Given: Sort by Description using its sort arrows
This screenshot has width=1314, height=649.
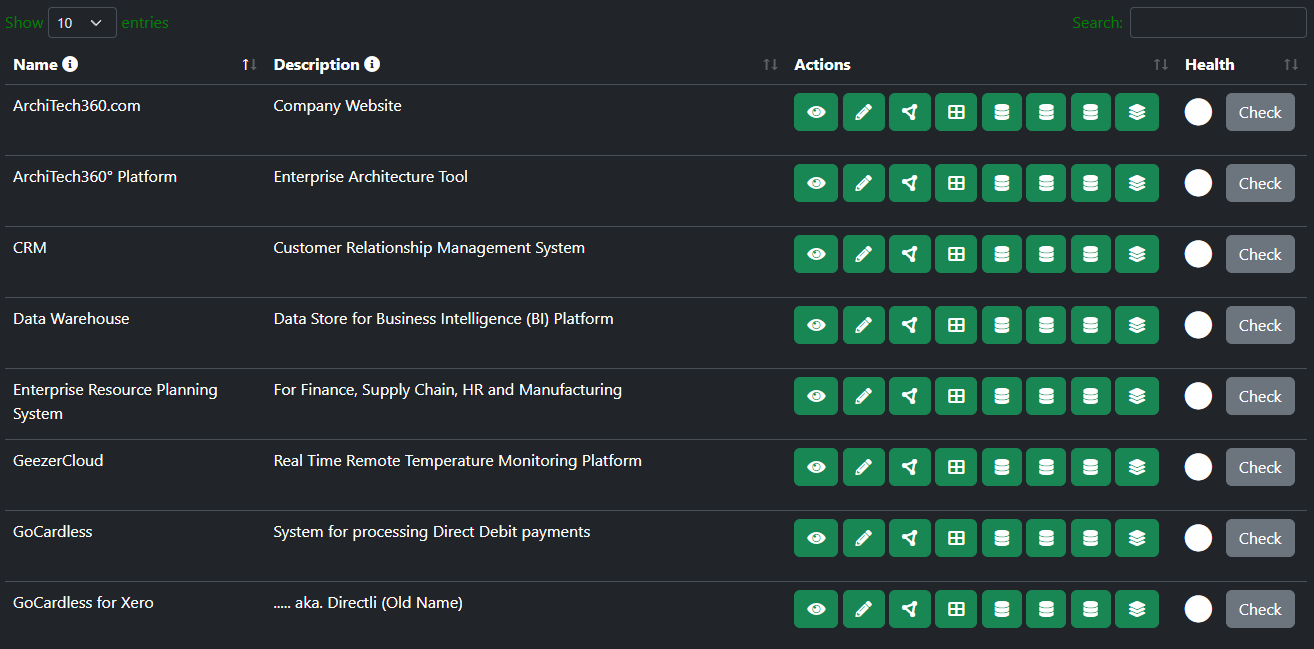Looking at the screenshot, I should [770, 64].
